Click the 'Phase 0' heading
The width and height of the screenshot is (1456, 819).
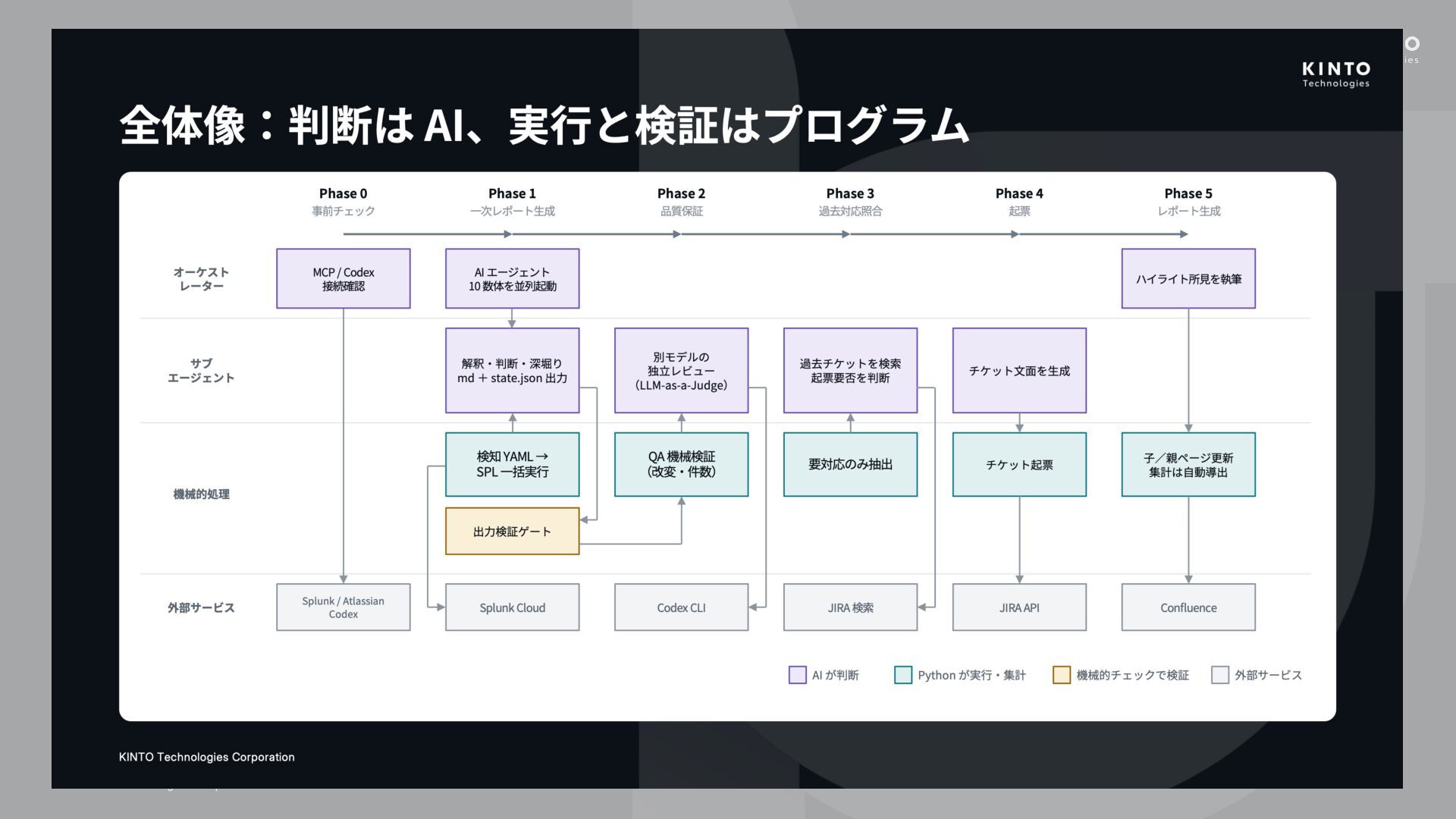tap(344, 193)
